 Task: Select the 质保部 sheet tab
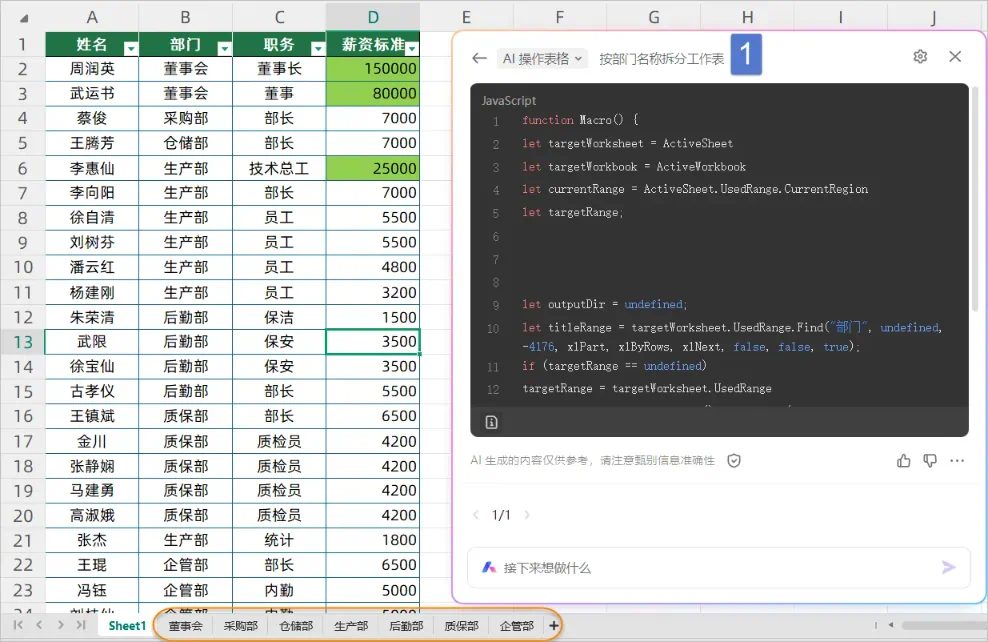coord(461,626)
